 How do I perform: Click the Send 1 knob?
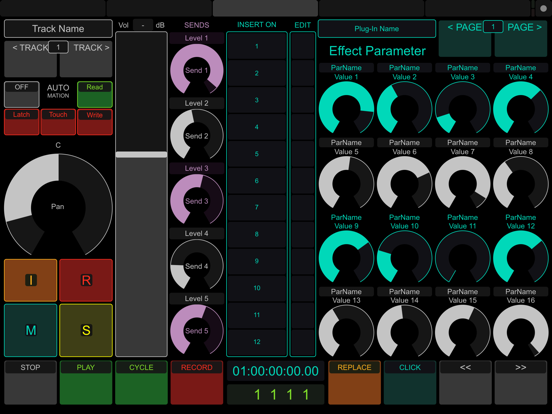[x=197, y=70]
